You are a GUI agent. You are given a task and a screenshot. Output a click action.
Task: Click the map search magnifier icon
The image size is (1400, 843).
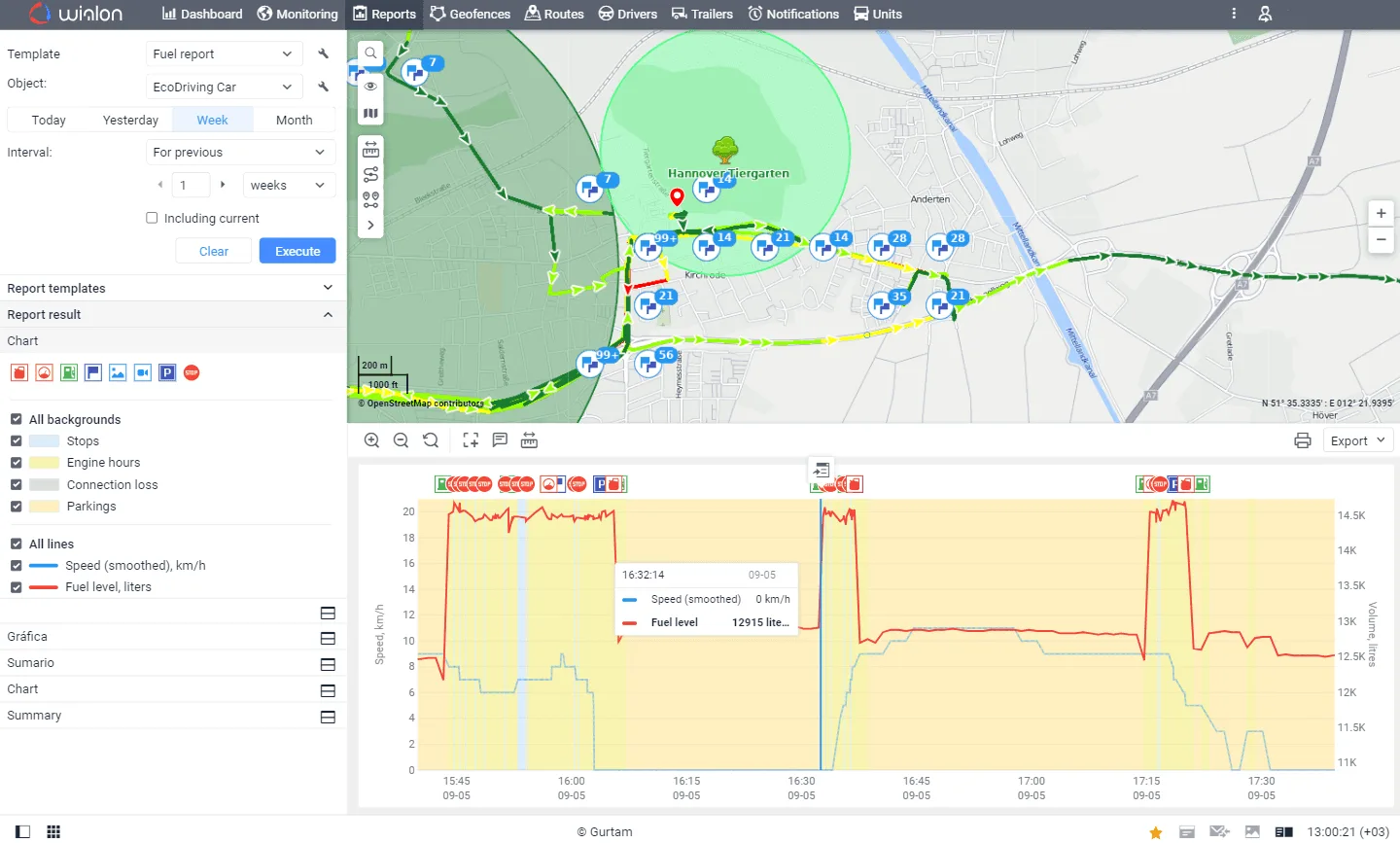click(370, 53)
